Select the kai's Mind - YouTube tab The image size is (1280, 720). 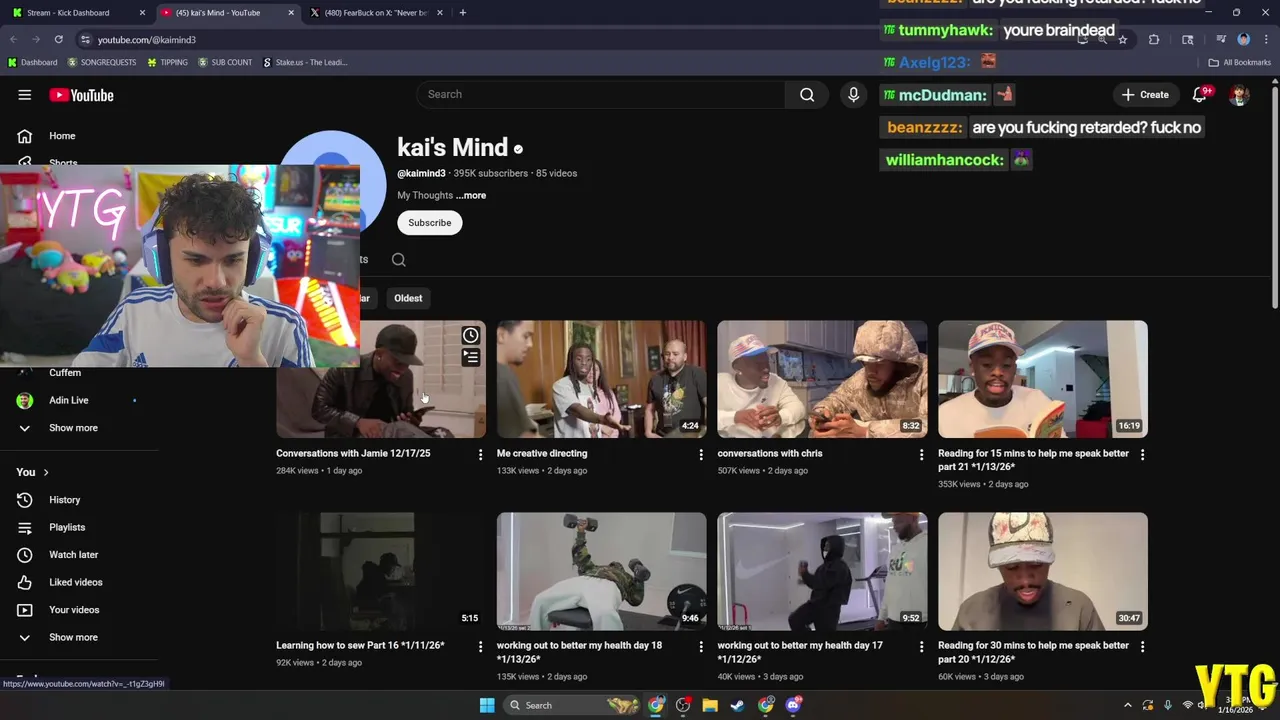228,13
